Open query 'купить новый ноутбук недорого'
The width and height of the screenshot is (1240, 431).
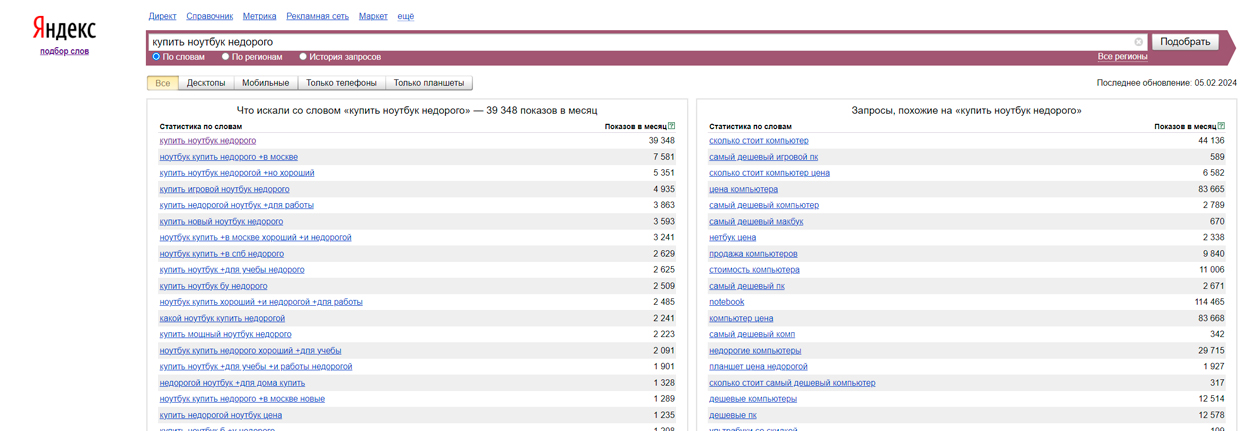221,222
